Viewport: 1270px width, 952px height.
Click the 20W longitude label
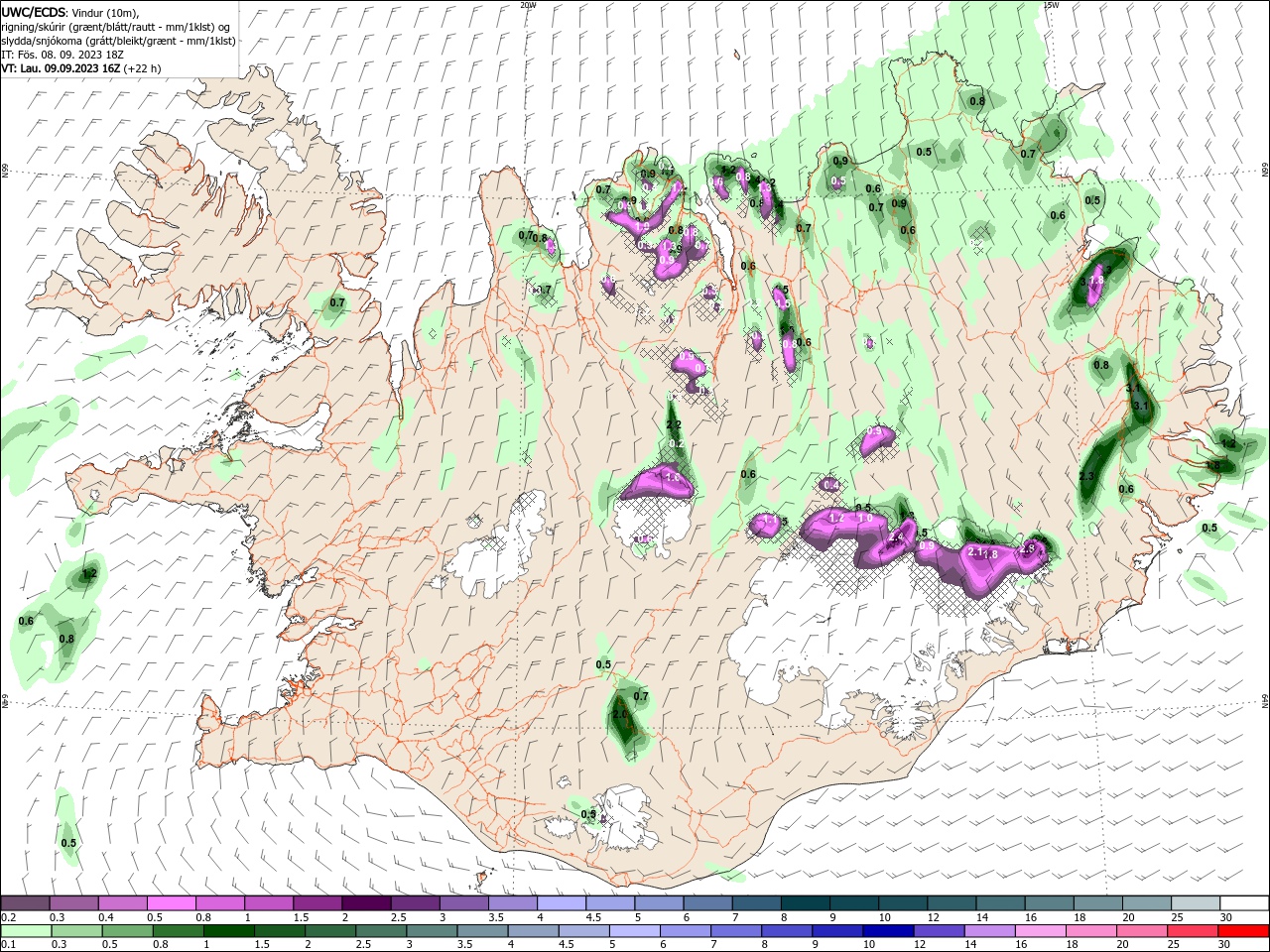[x=529, y=5]
